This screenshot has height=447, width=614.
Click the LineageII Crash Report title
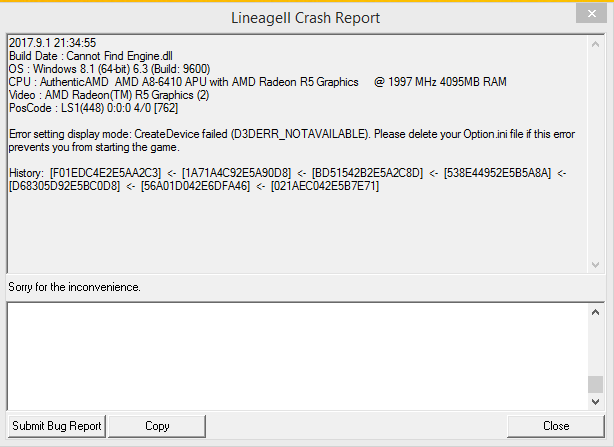point(305,18)
